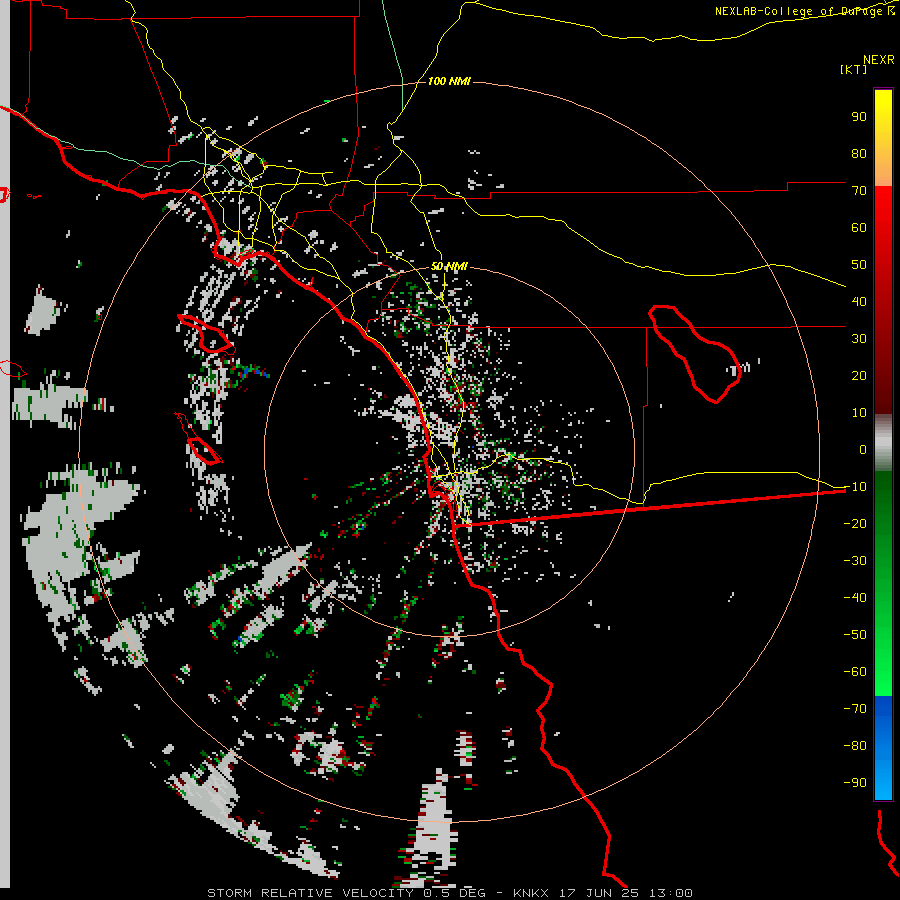Viewport: 900px width, 900px height.
Task: Click the yellow segment of the color bar
Action: 883,138
